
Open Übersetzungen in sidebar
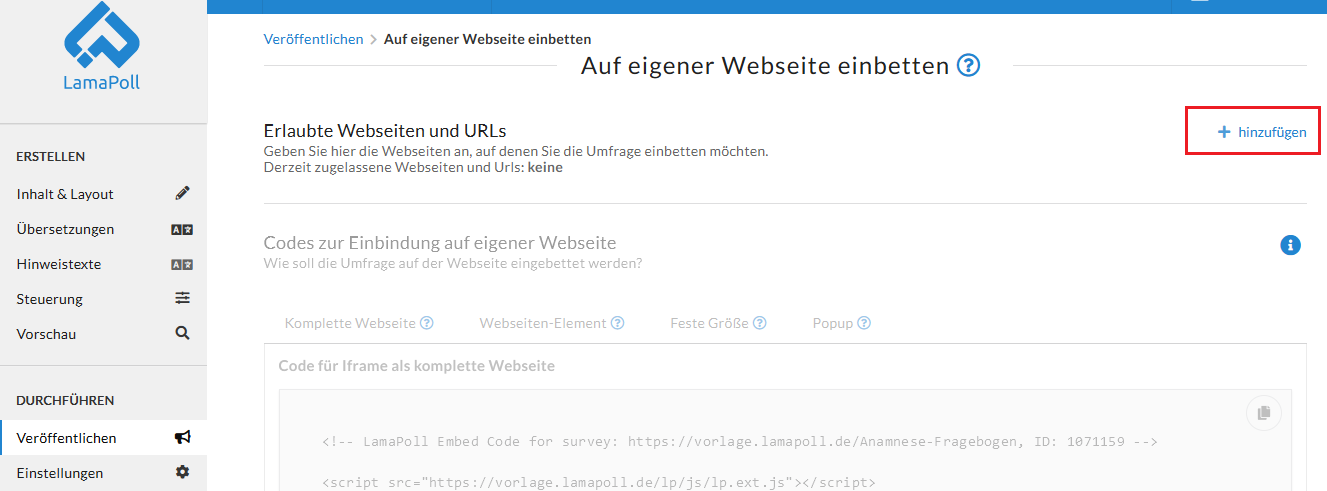click(65, 229)
